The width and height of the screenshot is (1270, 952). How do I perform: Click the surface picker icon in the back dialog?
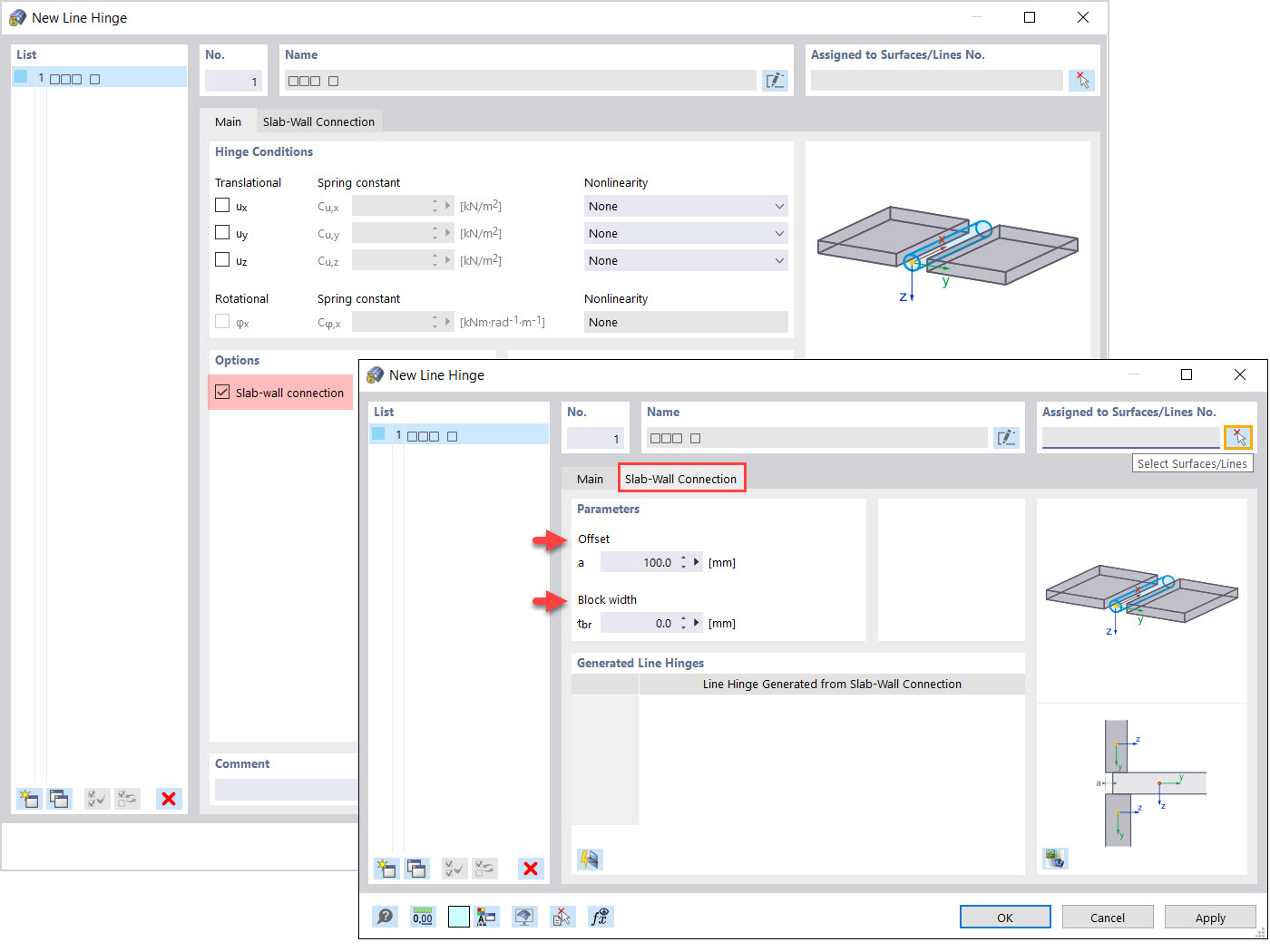pos(1082,81)
